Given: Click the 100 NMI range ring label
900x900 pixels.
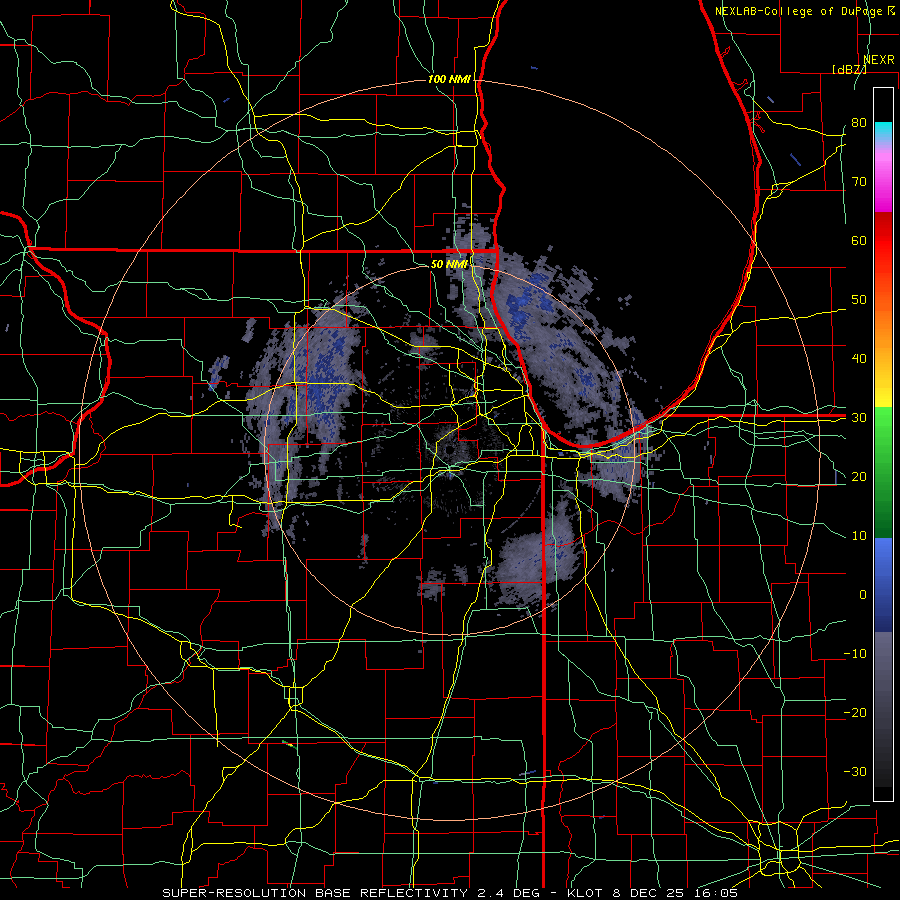Looking at the screenshot, I should click(x=449, y=79).
